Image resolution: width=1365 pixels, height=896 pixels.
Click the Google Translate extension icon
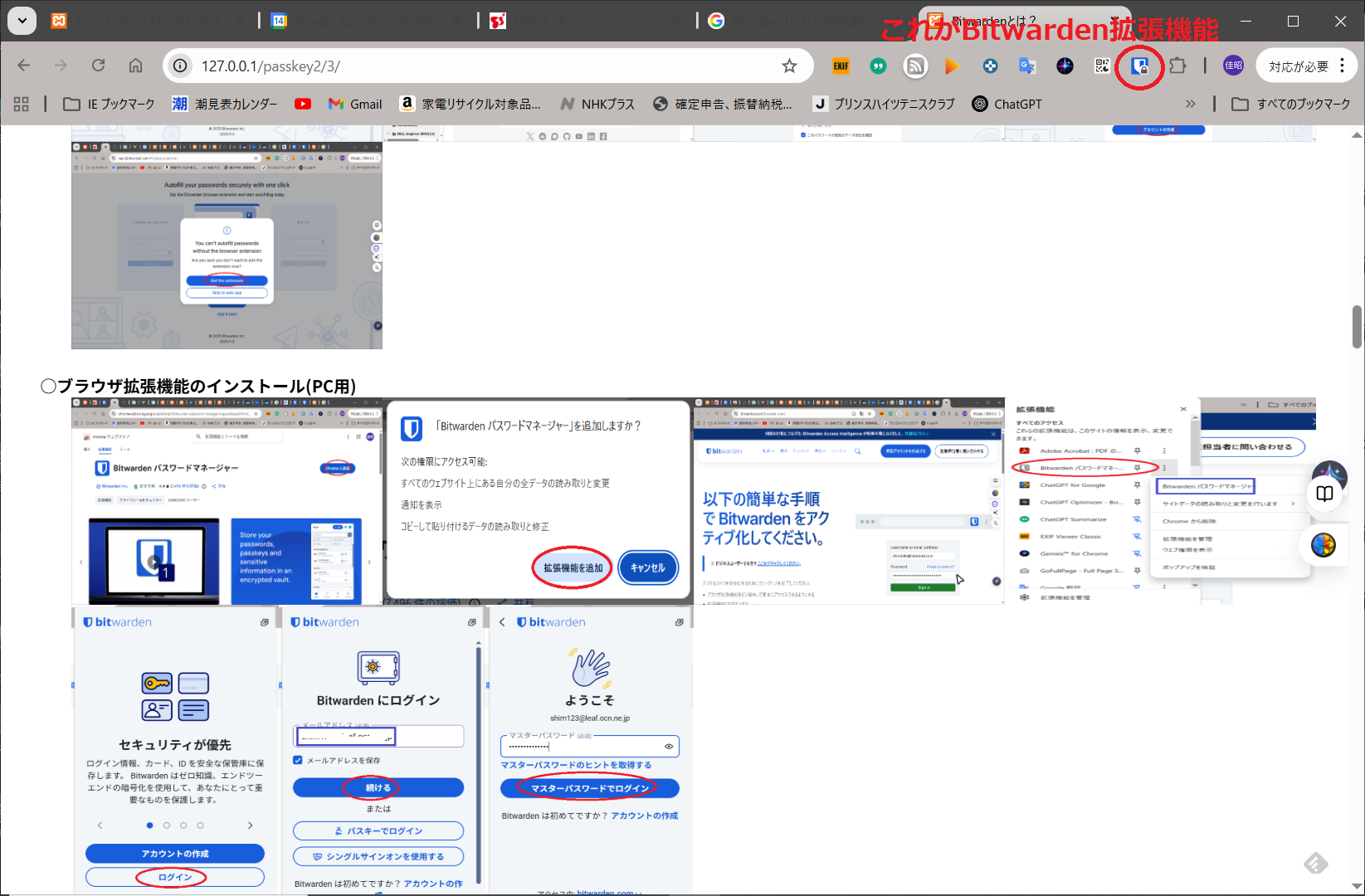(x=1027, y=66)
